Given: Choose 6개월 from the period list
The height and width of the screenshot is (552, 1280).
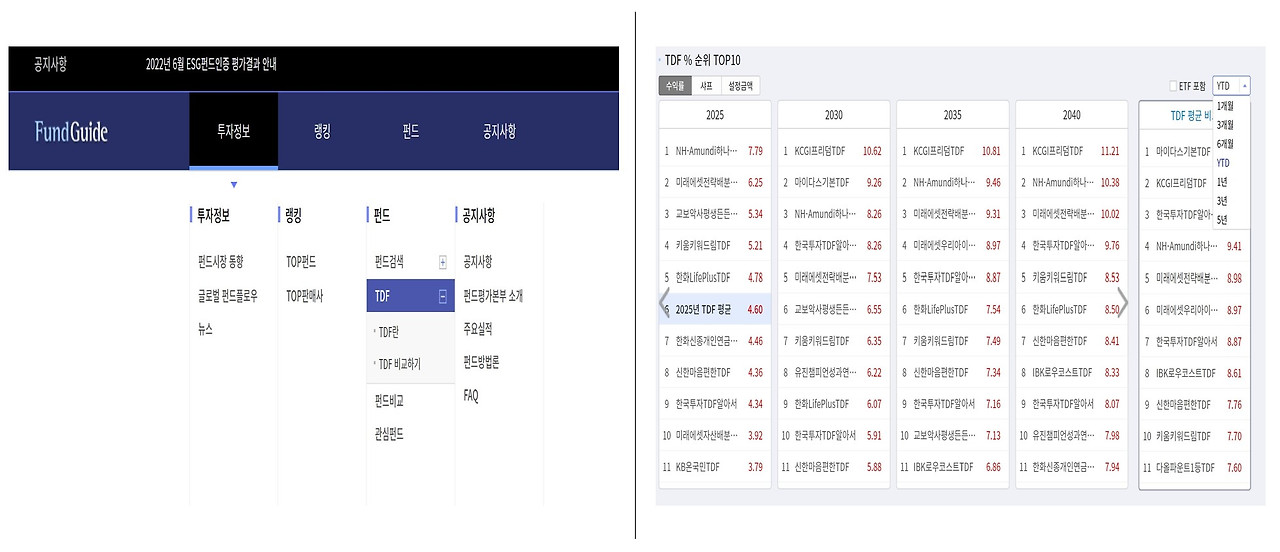Looking at the screenshot, I should tap(1225, 143).
